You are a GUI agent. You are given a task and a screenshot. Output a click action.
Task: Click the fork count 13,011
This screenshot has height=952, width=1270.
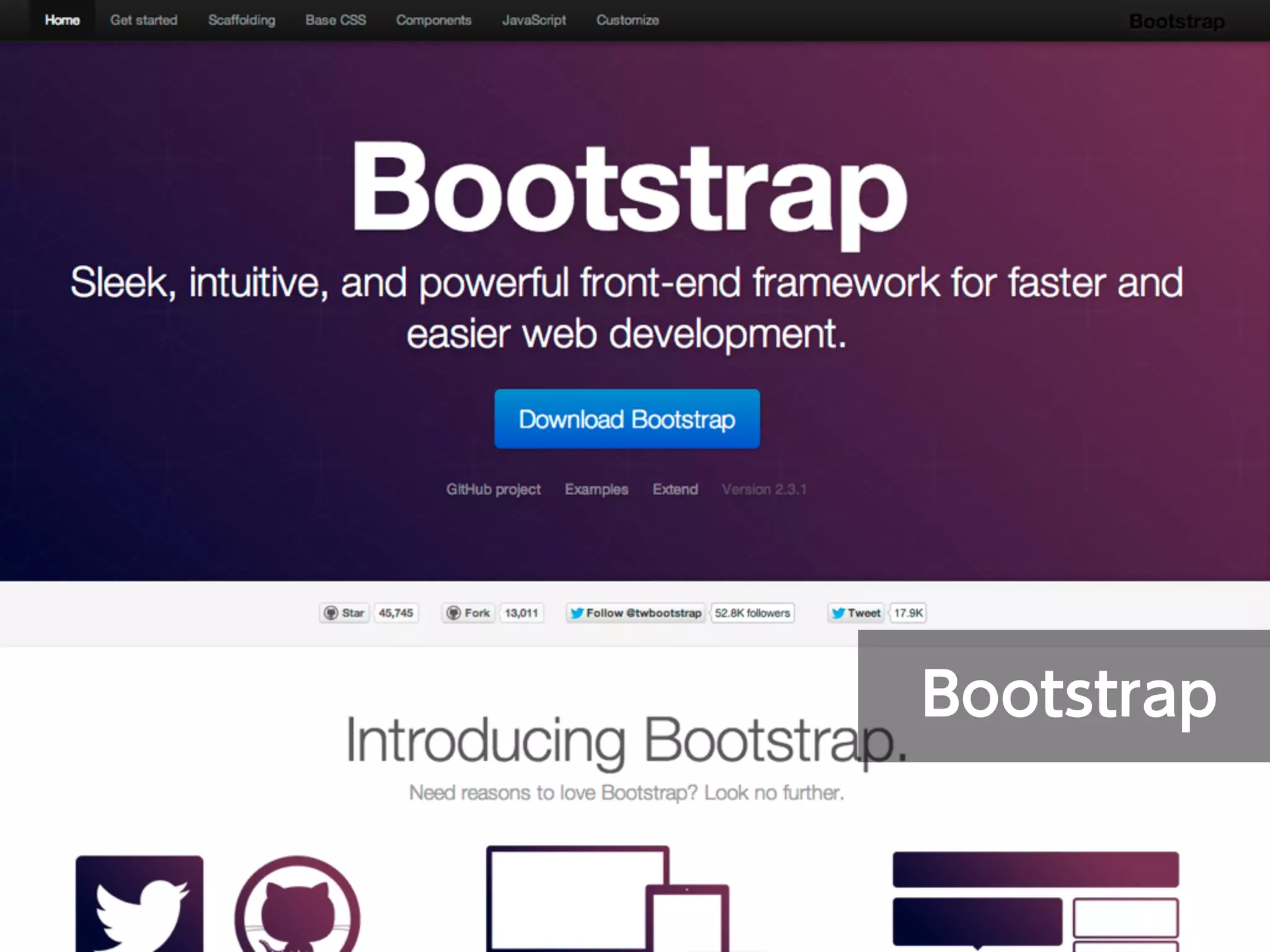pyautogui.click(x=522, y=613)
